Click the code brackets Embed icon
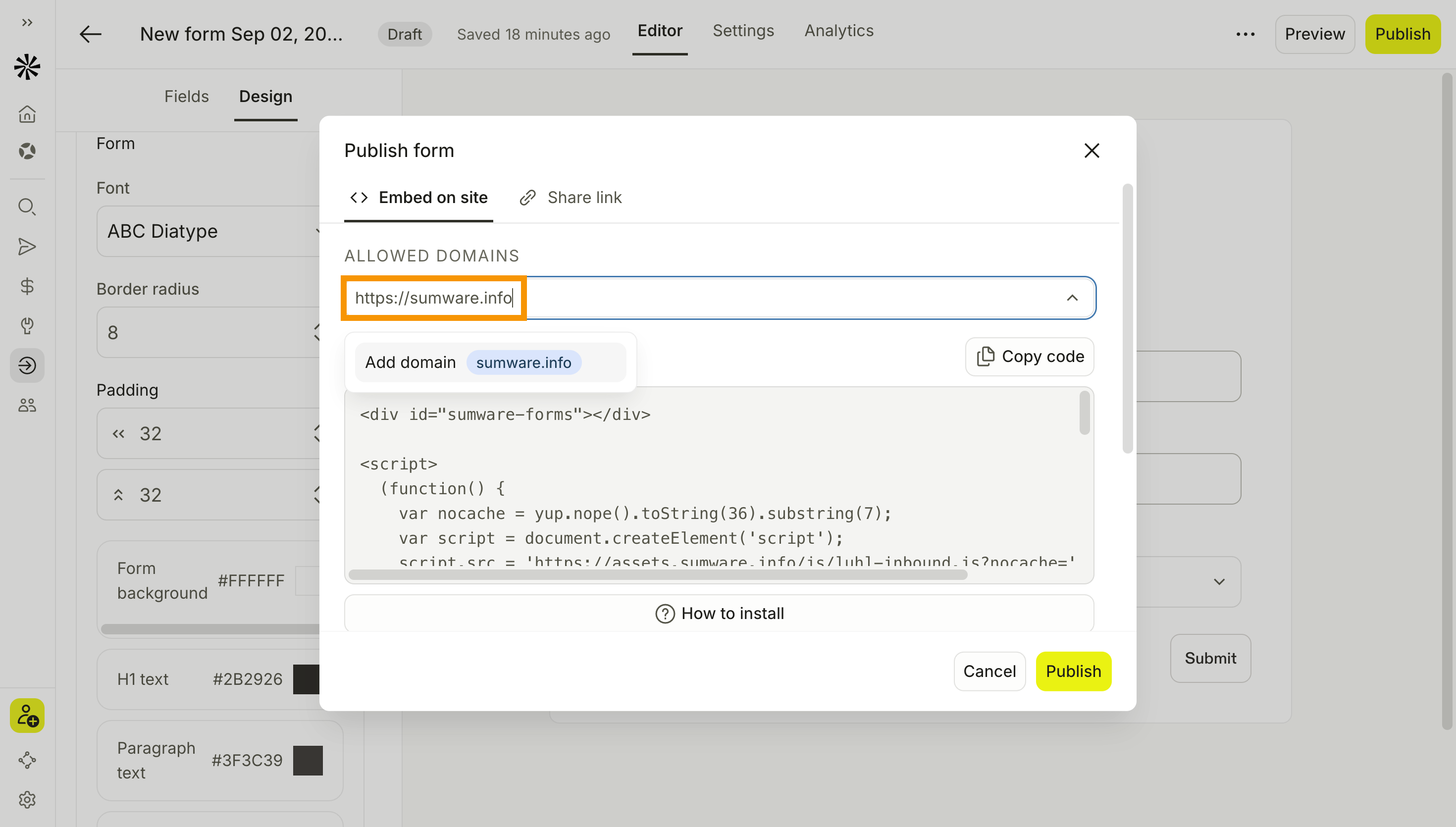 (359, 198)
